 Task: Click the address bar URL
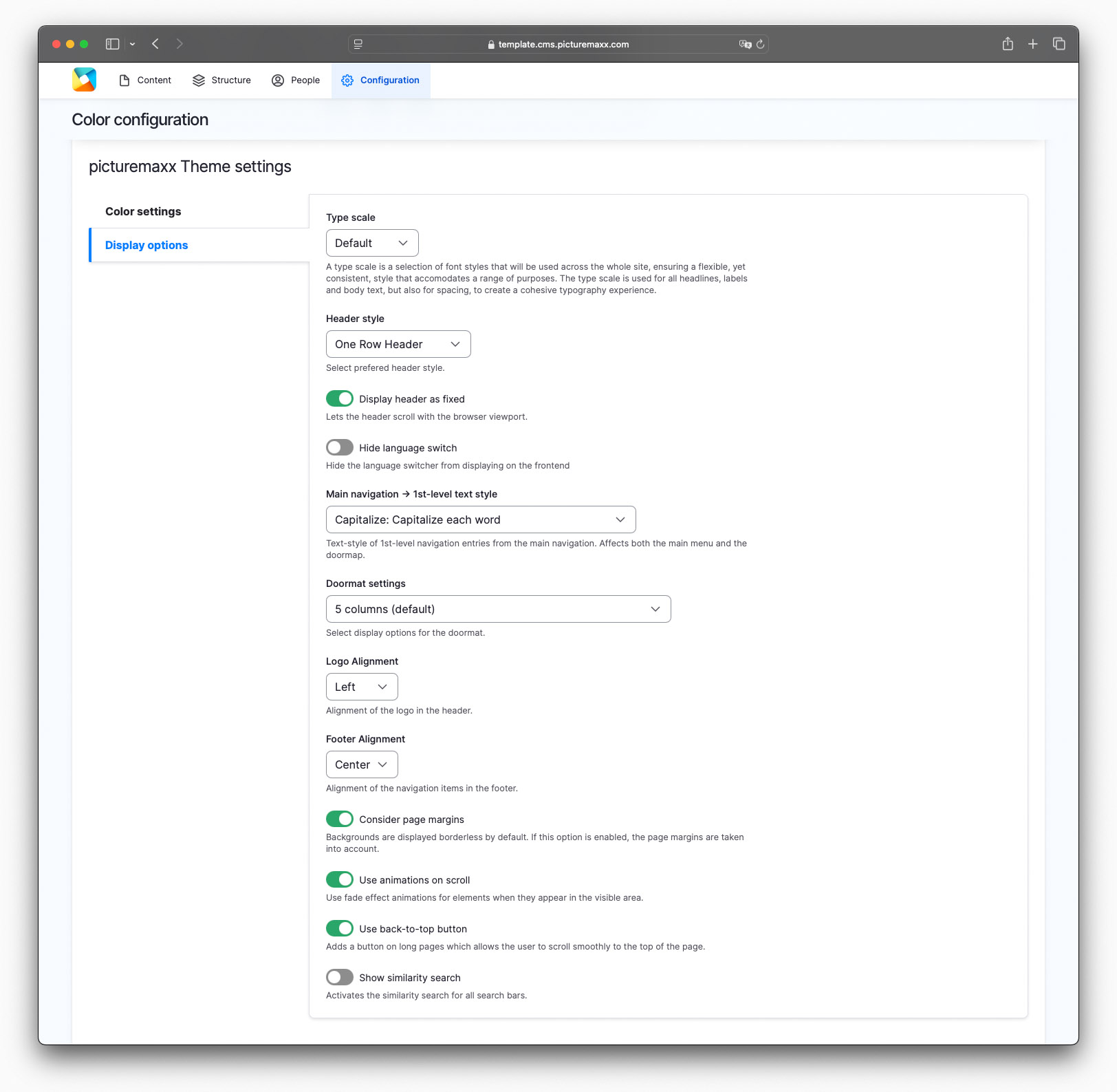(563, 45)
